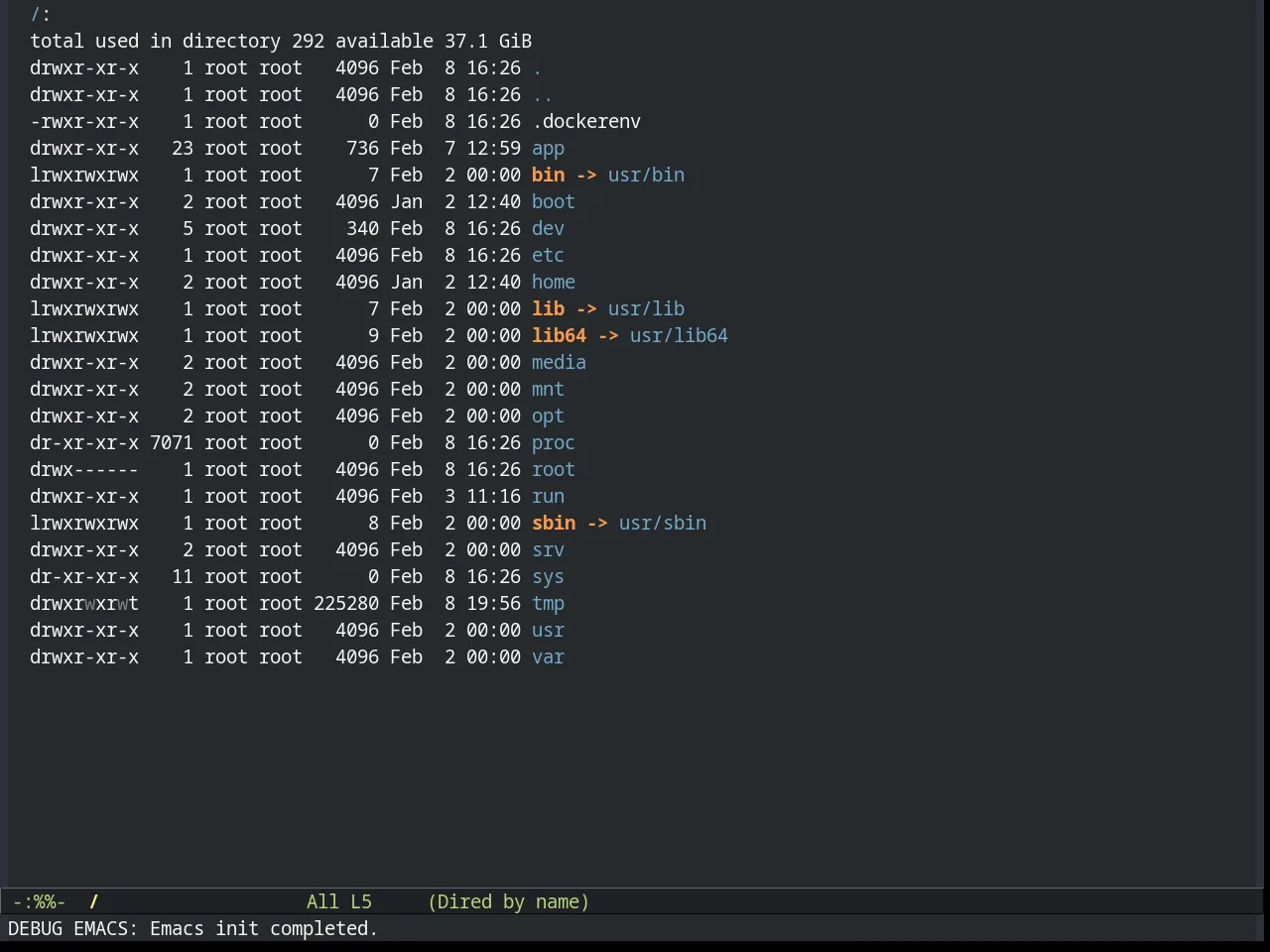Click the 736 size value of app
The height and width of the screenshot is (952, 1270).
pyautogui.click(x=362, y=149)
